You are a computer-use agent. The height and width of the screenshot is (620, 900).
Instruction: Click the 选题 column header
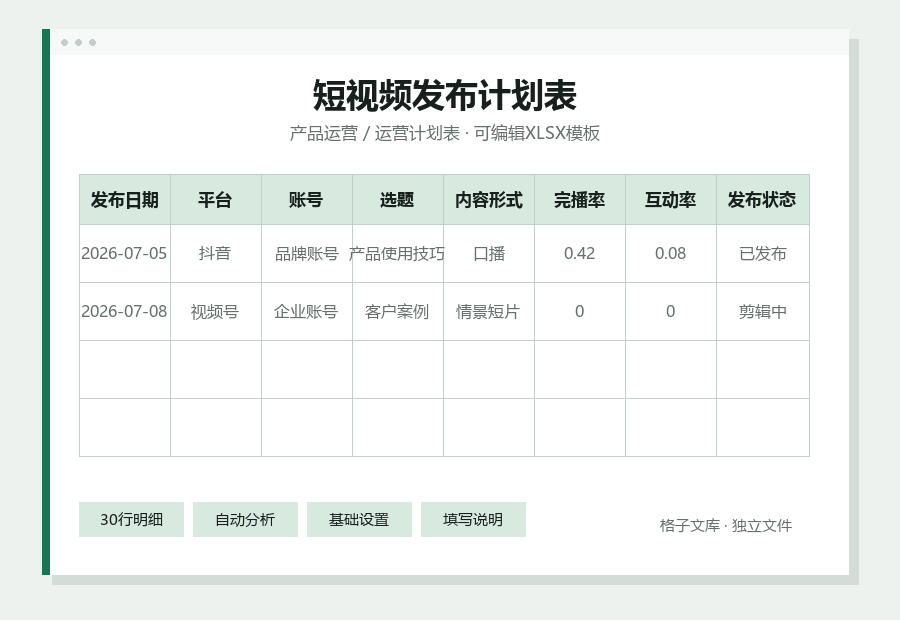(398, 200)
